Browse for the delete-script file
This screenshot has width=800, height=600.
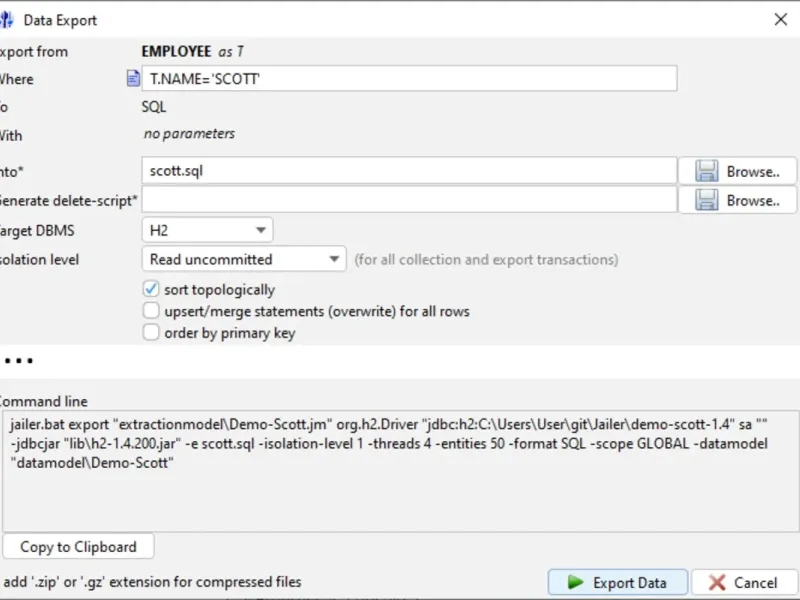click(x=738, y=200)
